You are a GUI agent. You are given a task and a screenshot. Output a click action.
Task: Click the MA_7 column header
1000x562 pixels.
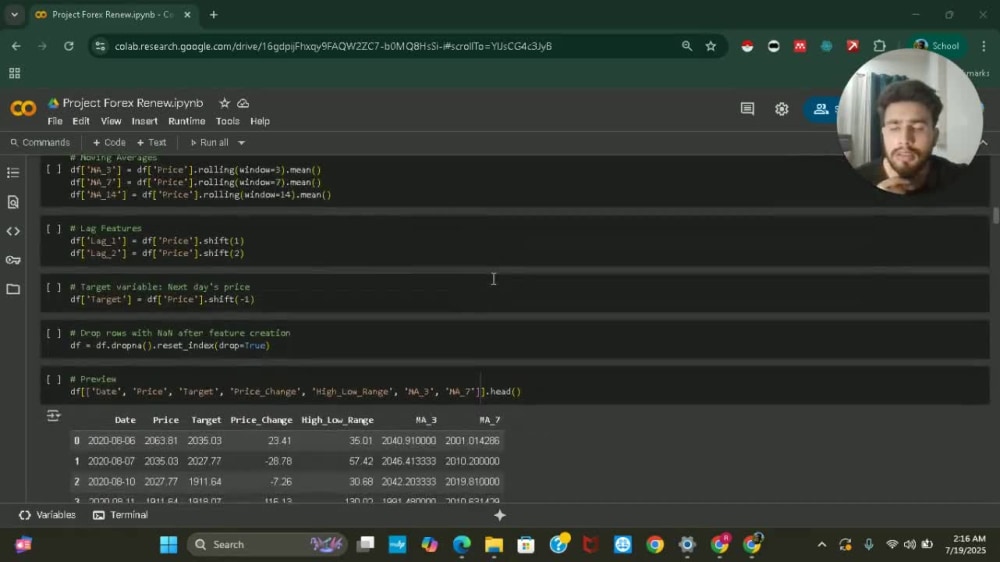pos(490,420)
